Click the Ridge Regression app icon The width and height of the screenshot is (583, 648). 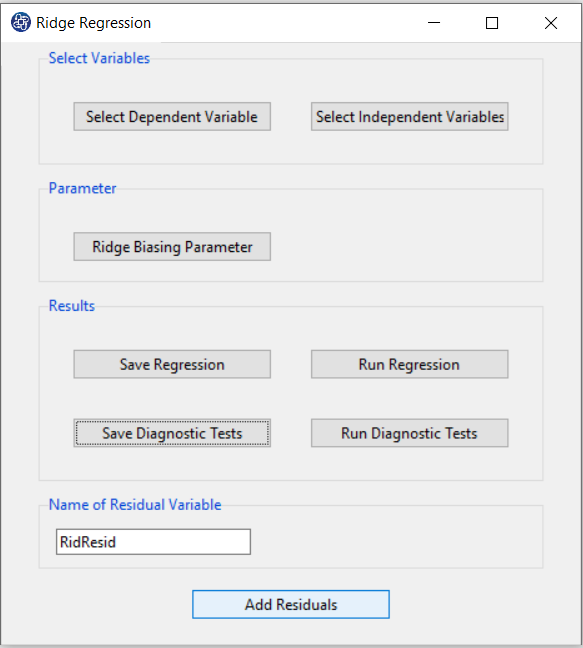click(x=21, y=22)
